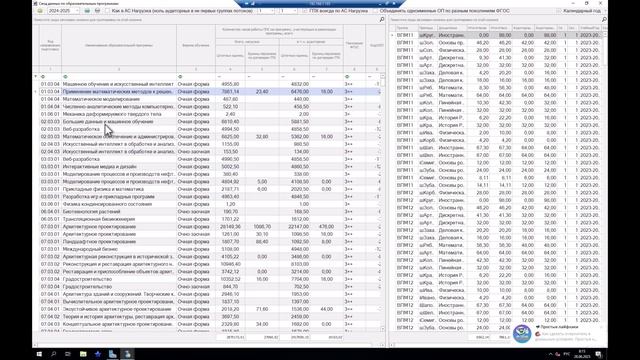640x360 pixels.
Task: Click the 4955,80 cell in the first row
Action: click(231, 84)
